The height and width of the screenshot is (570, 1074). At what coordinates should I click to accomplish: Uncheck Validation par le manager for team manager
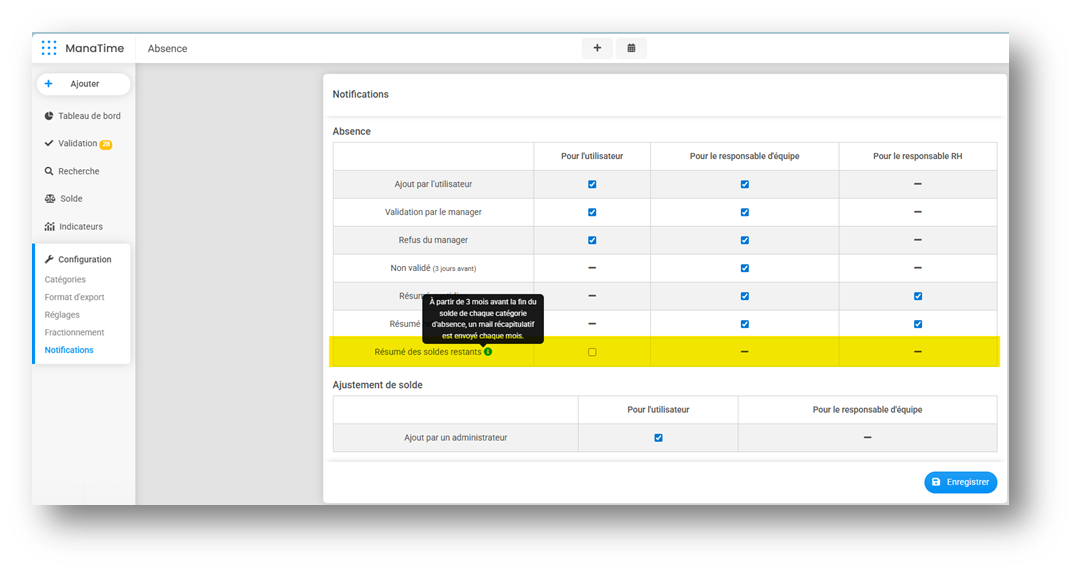point(744,212)
